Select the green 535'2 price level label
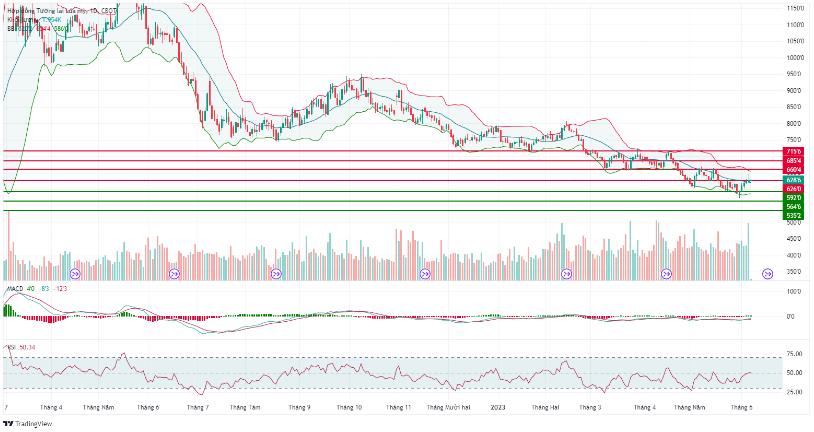Screen dimensions: 814x432 point(795,215)
